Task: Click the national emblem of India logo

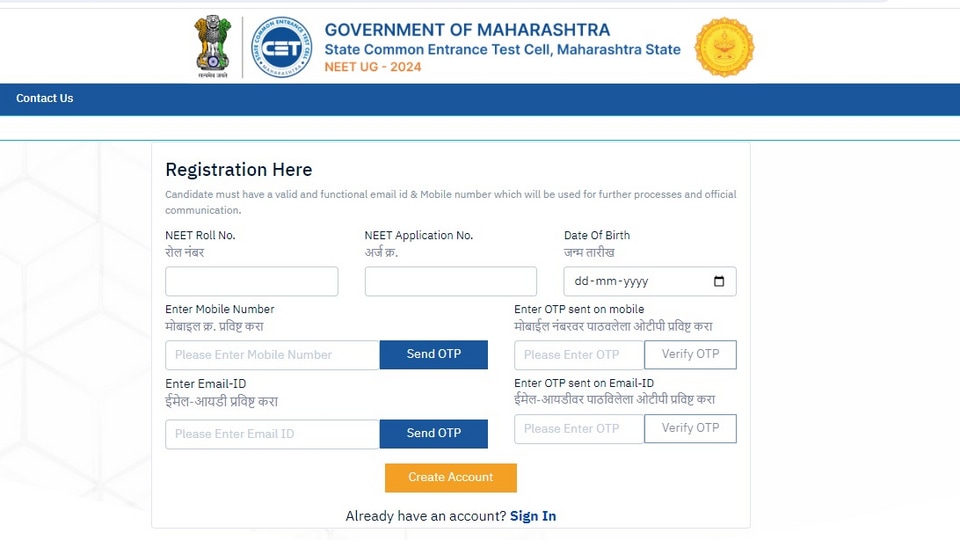Action: point(212,47)
